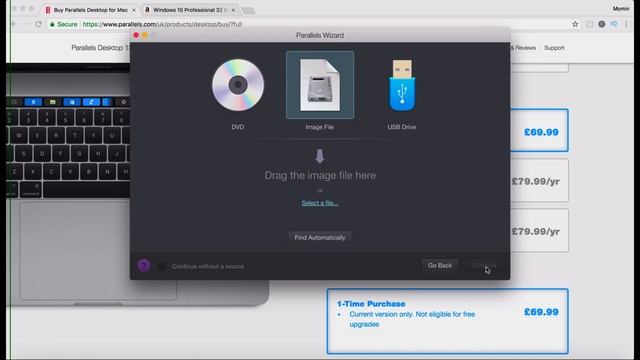The image size is (640, 360).
Task: Click the blue IQ extension icon
Action: click(614, 24)
